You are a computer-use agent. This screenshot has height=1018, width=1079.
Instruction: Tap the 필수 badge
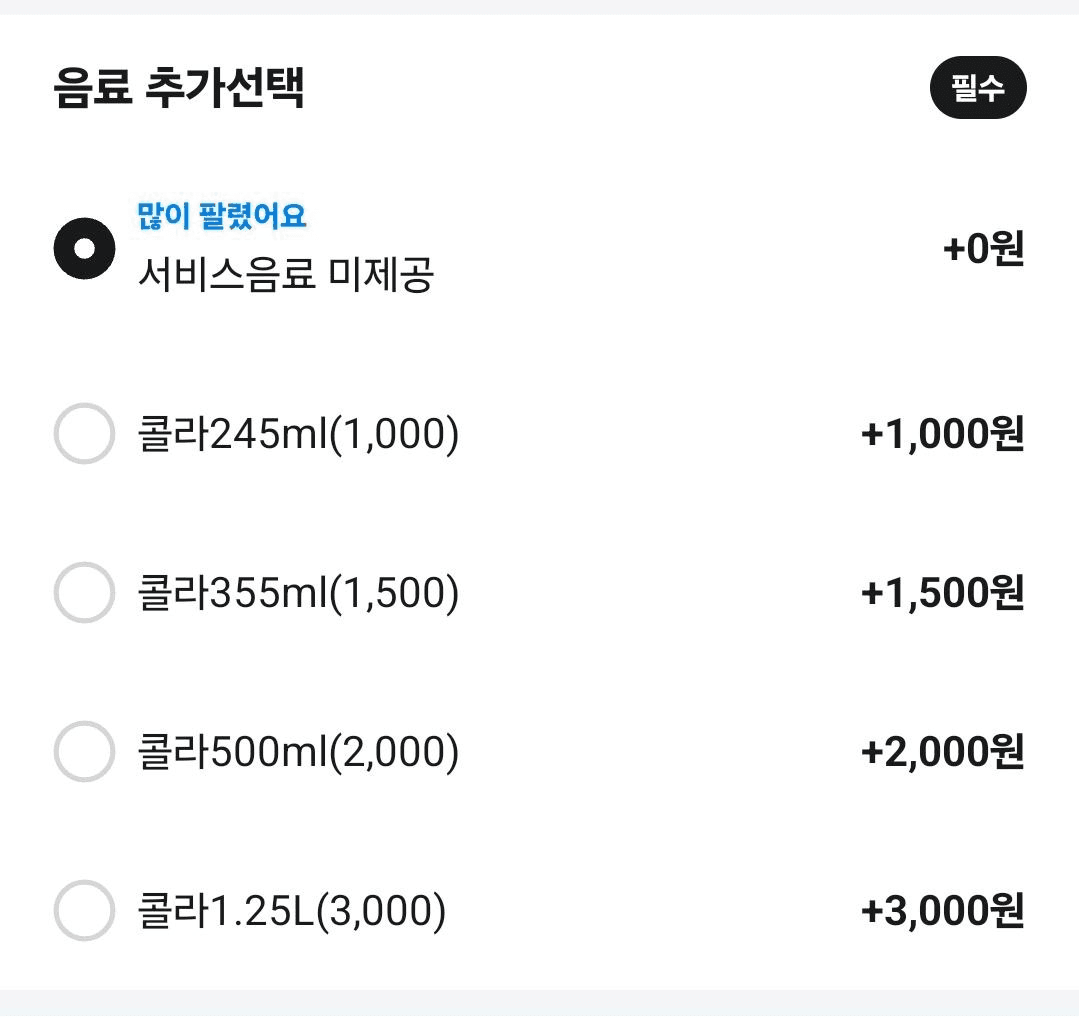point(978,89)
